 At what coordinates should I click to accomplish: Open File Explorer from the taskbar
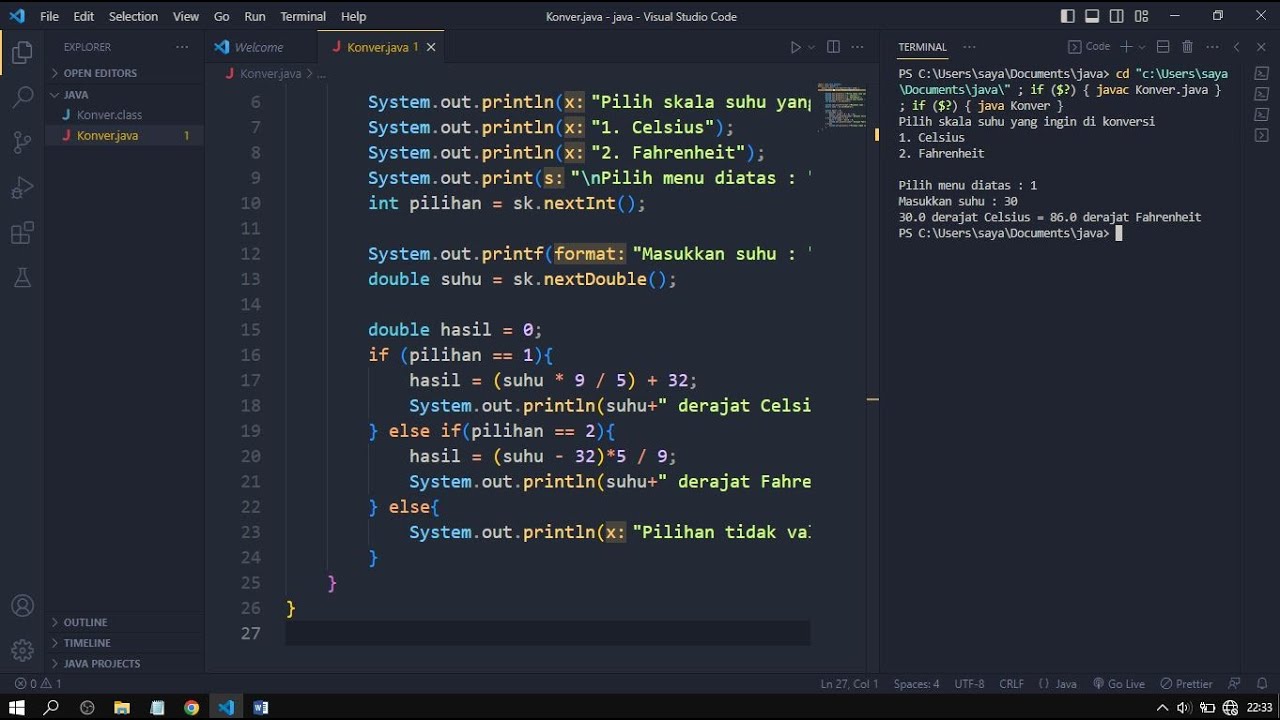pos(122,707)
